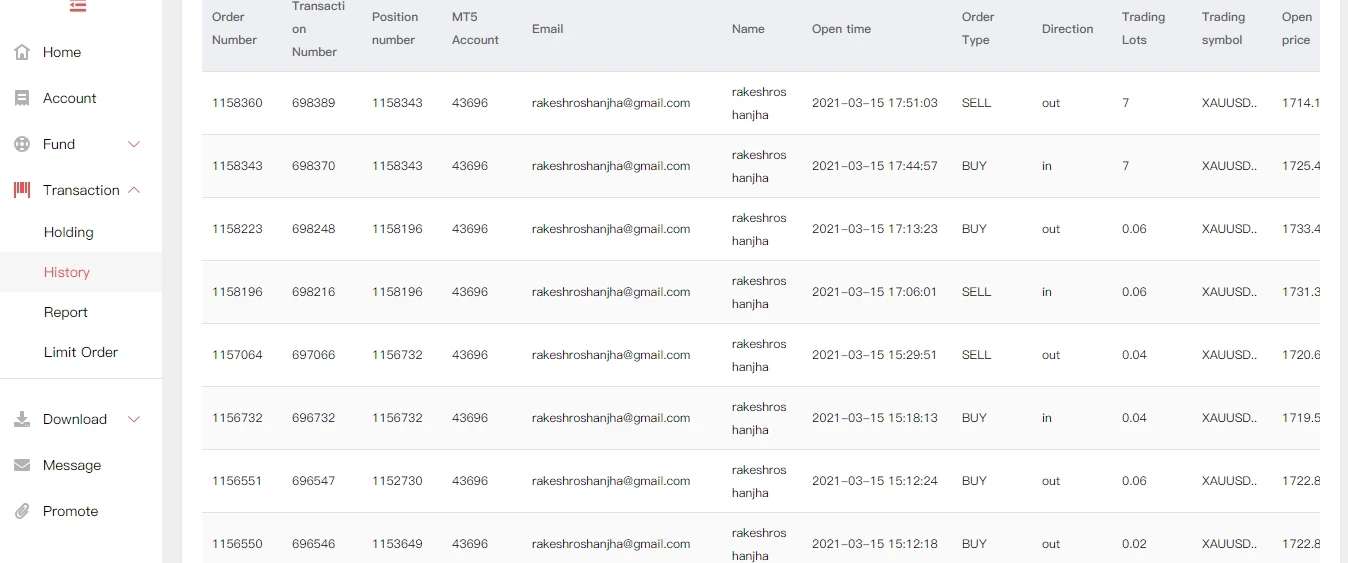Click the Promote paperclip icon

[22, 511]
